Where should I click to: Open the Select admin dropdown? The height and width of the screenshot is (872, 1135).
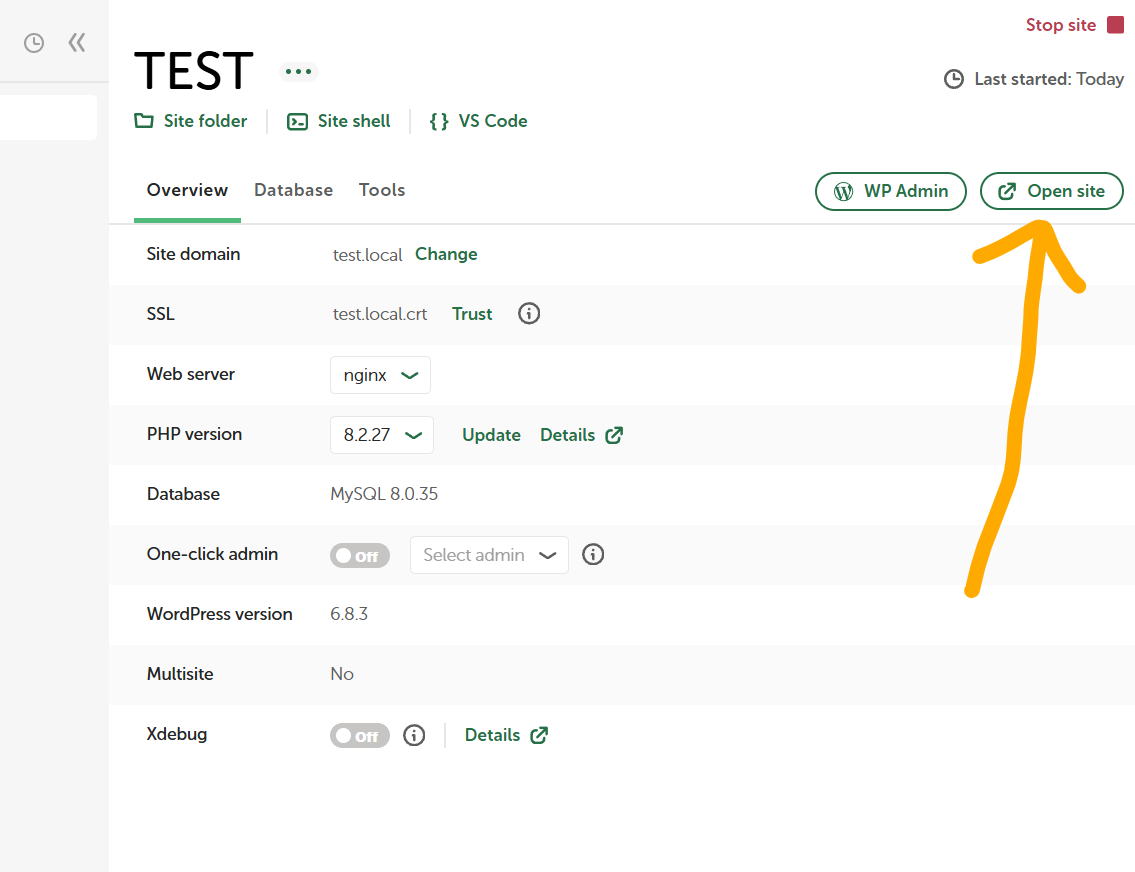pos(489,555)
